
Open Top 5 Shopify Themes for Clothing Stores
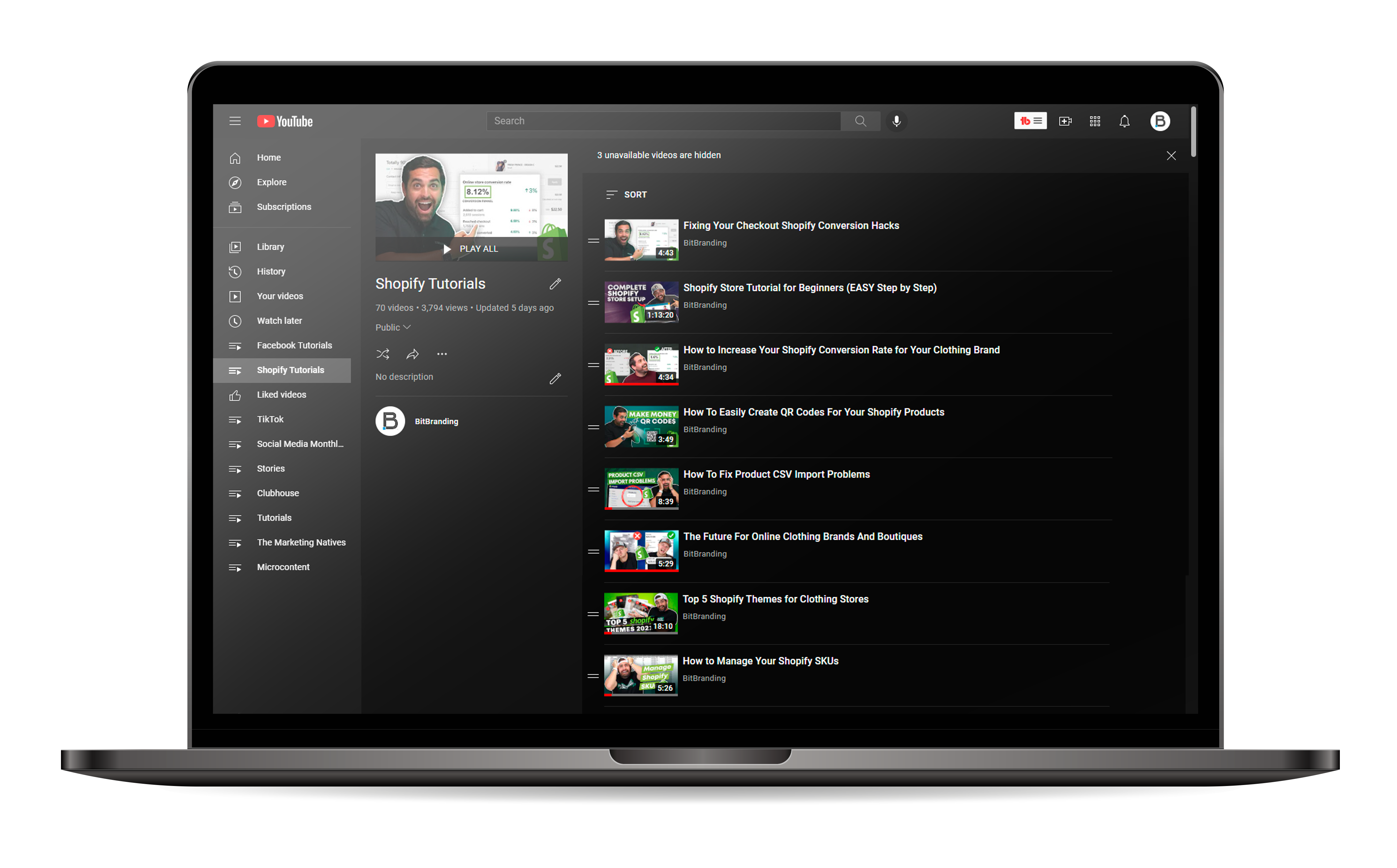775,599
